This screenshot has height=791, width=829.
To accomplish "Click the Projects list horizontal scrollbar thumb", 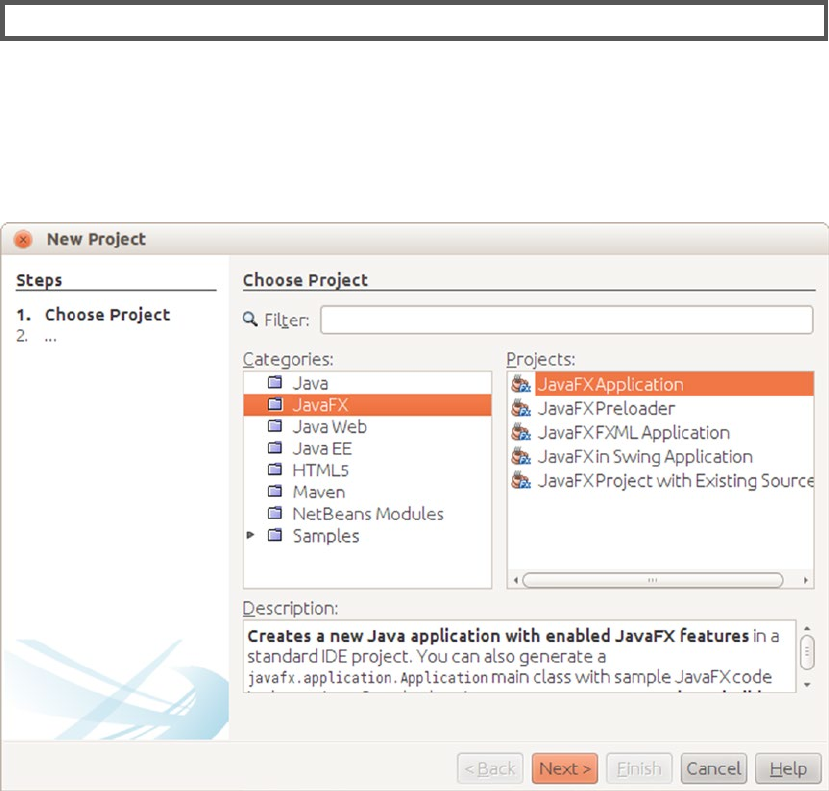I will (652, 580).
